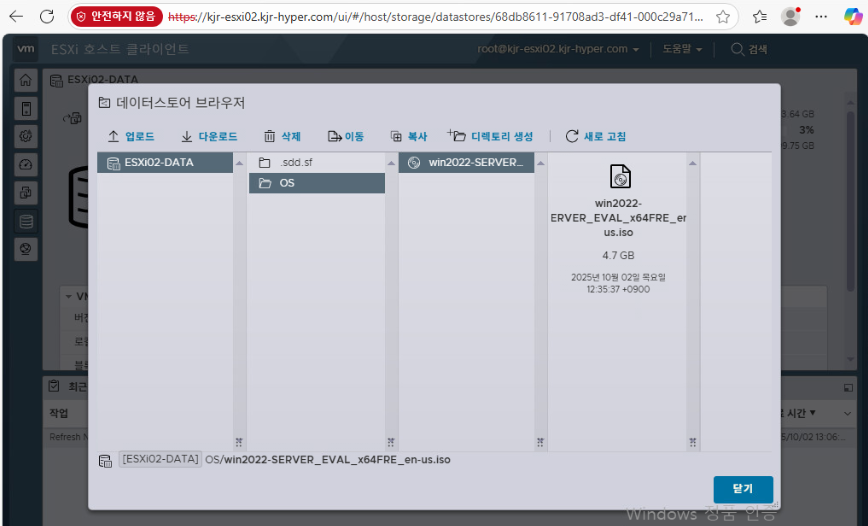Viewport: 868px width, 526px height.
Task: Open the browser three-dots settings menu
Action: (x=822, y=17)
